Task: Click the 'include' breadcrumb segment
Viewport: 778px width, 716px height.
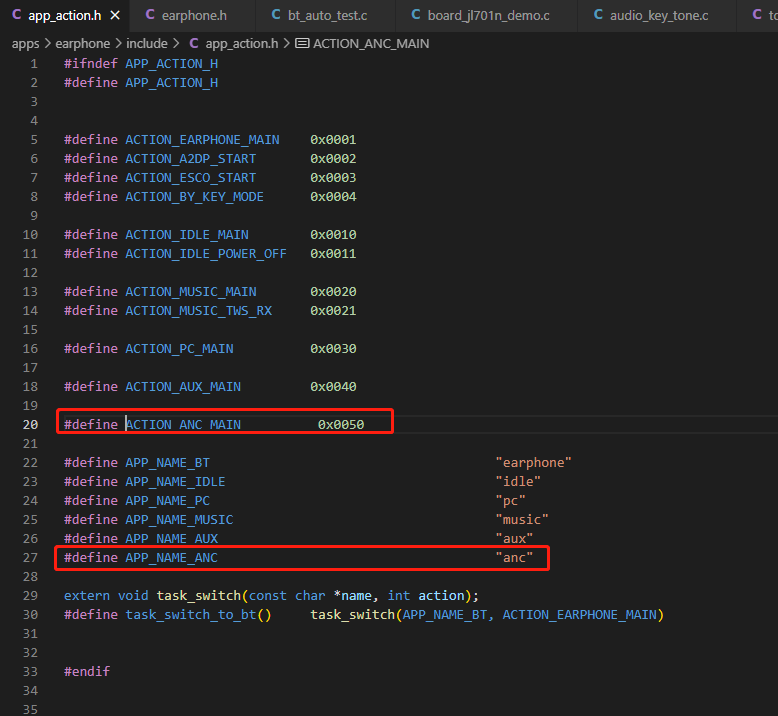Action: click(x=146, y=44)
